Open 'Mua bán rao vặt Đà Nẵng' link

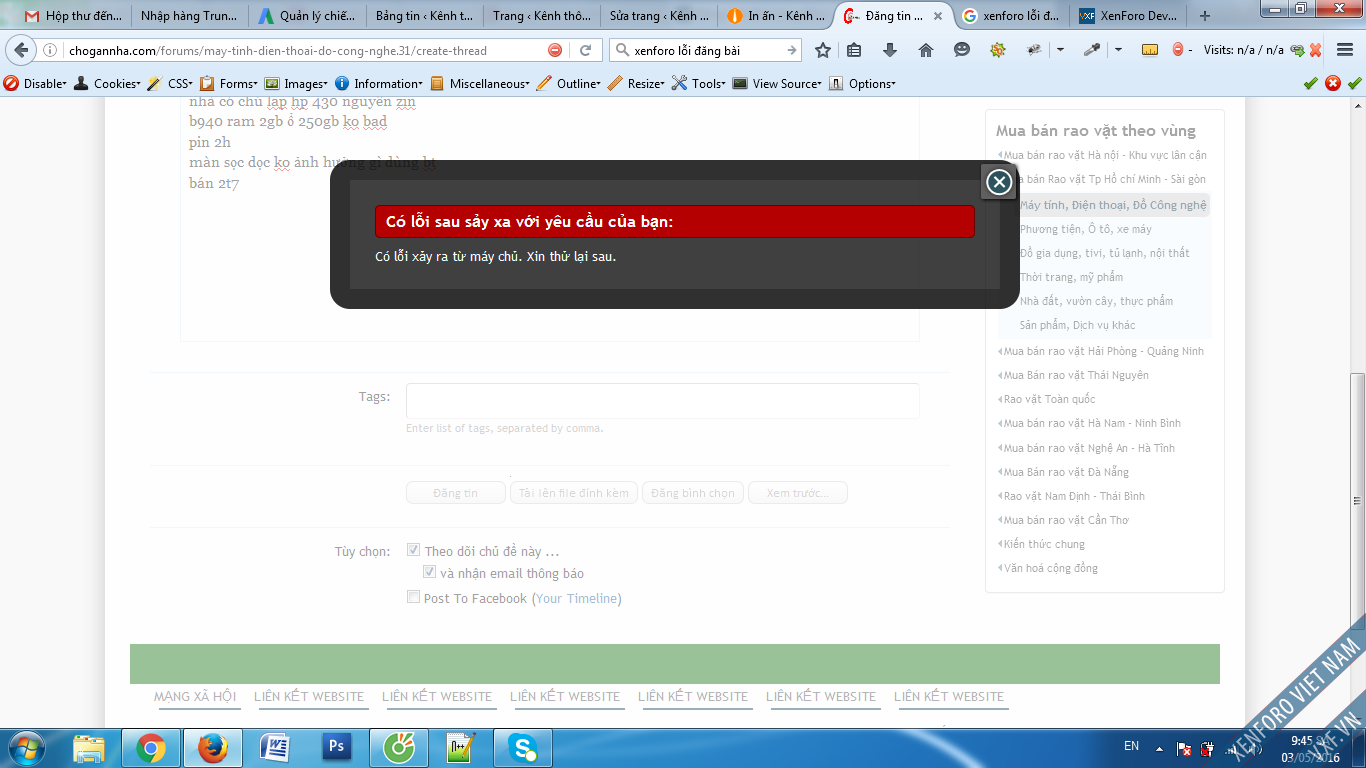tap(1065, 472)
